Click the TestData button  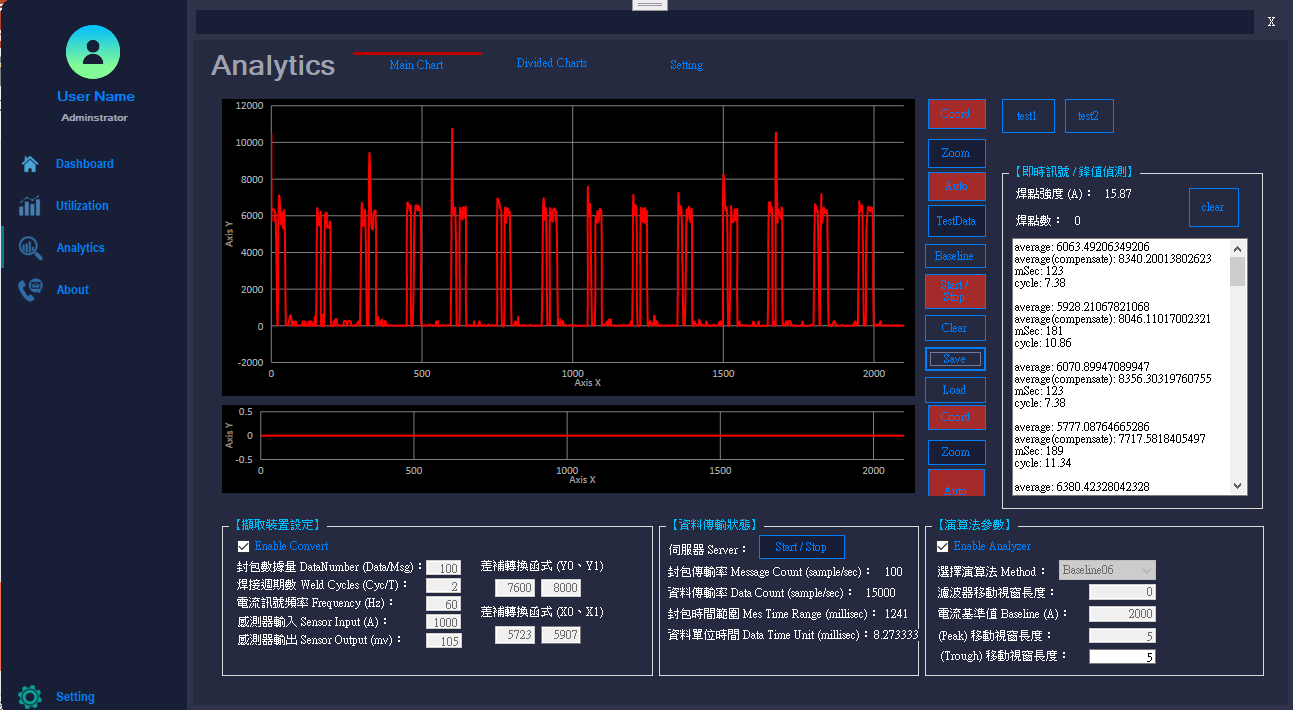pyautogui.click(x=956, y=220)
